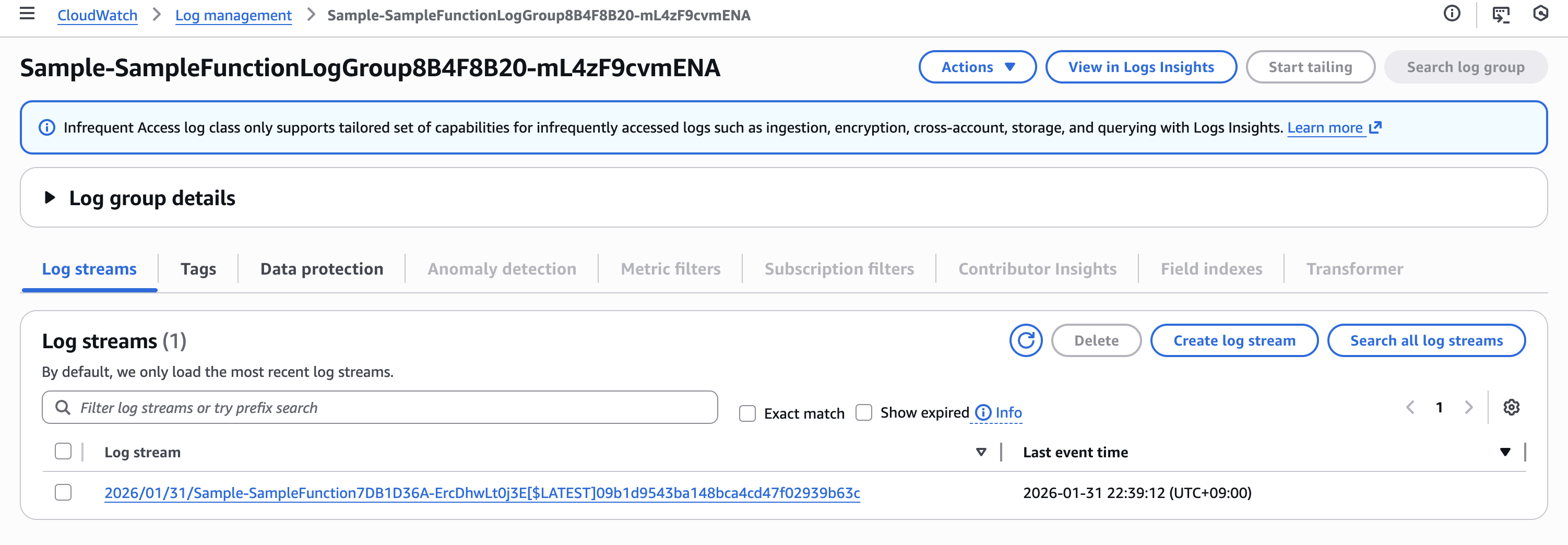Expand the Log group details section
The image size is (1568, 545).
click(x=50, y=198)
